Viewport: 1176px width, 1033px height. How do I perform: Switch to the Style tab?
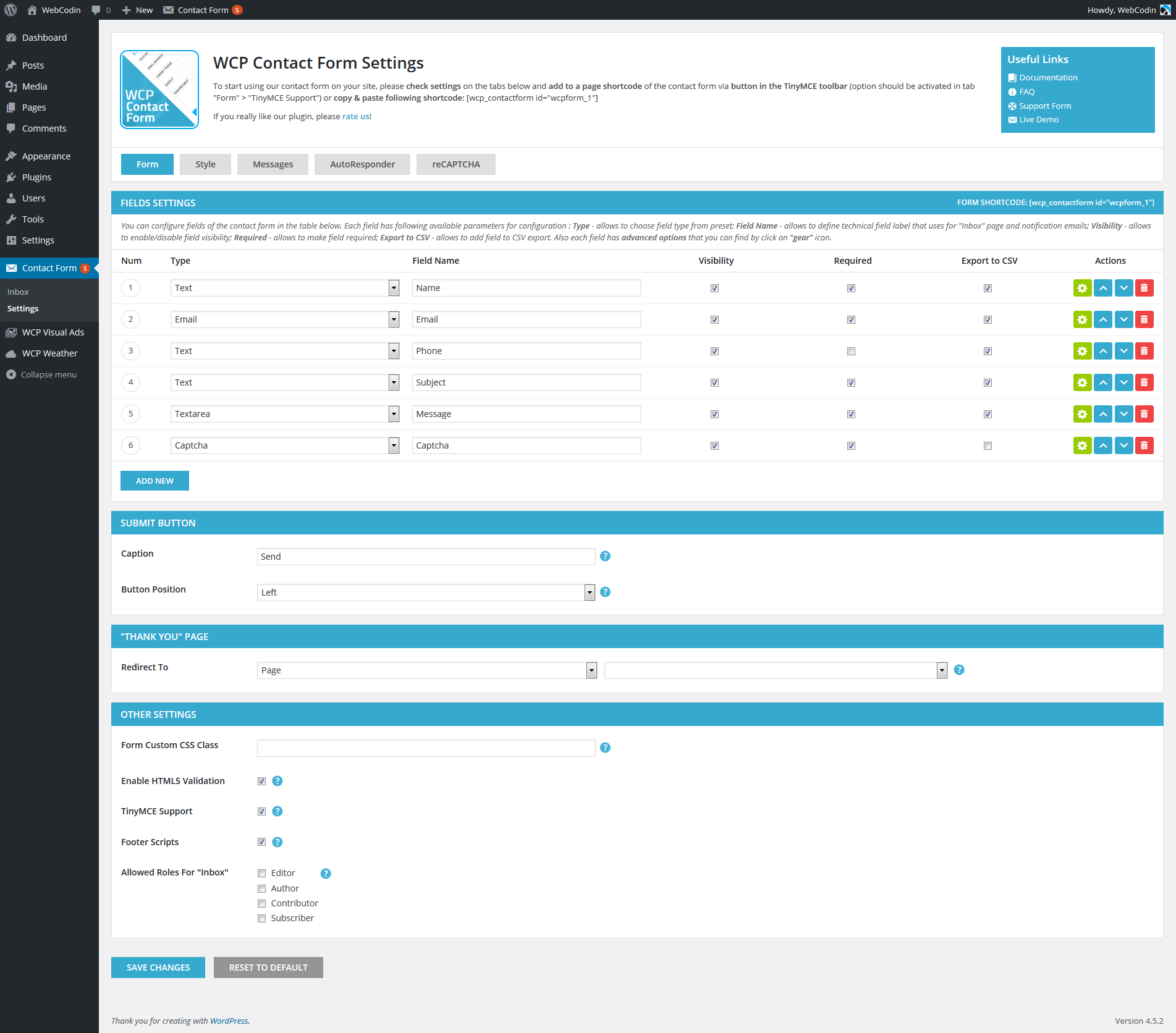(x=205, y=164)
